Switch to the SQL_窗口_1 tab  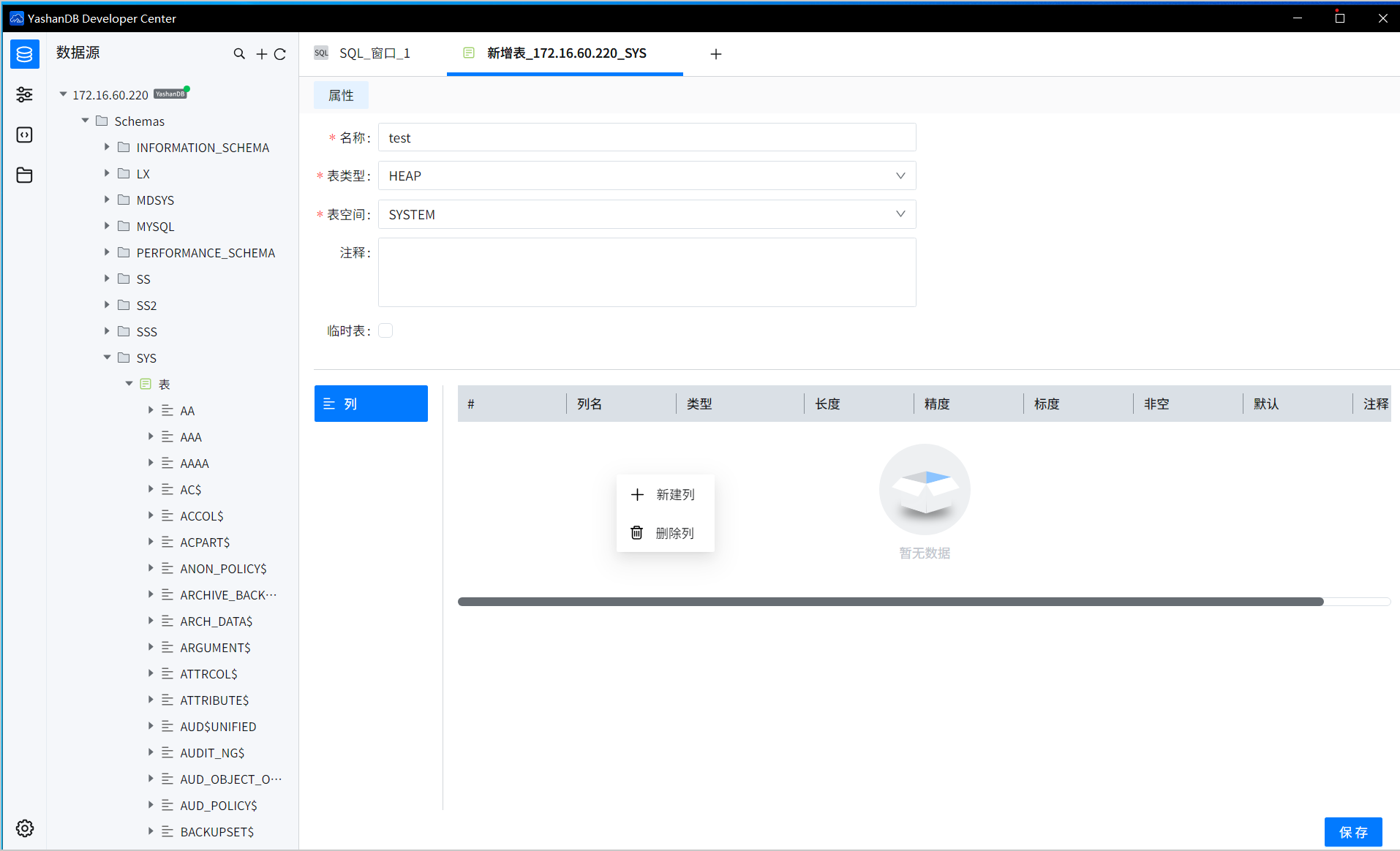coord(375,53)
